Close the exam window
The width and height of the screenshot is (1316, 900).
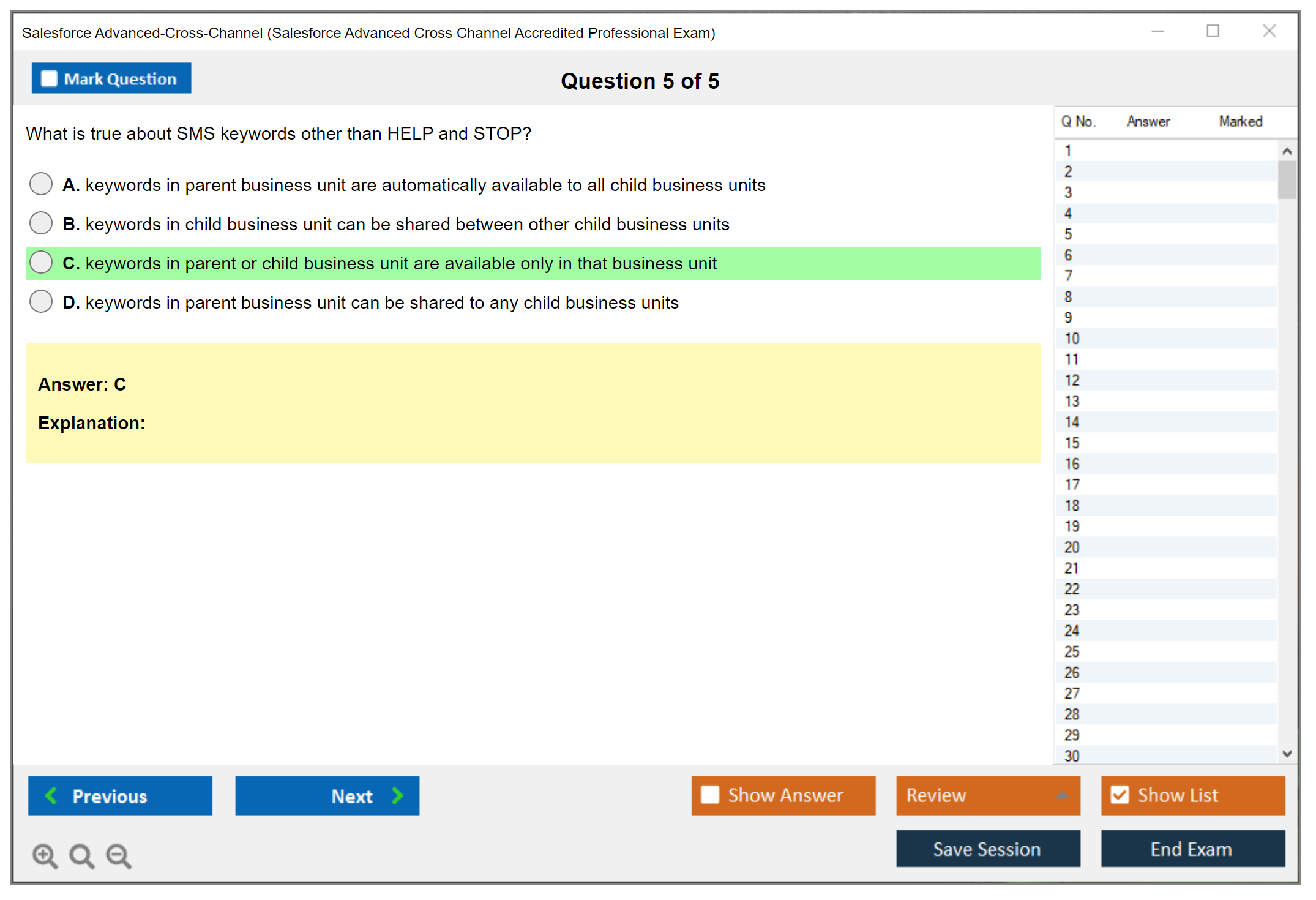[1269, 31]
